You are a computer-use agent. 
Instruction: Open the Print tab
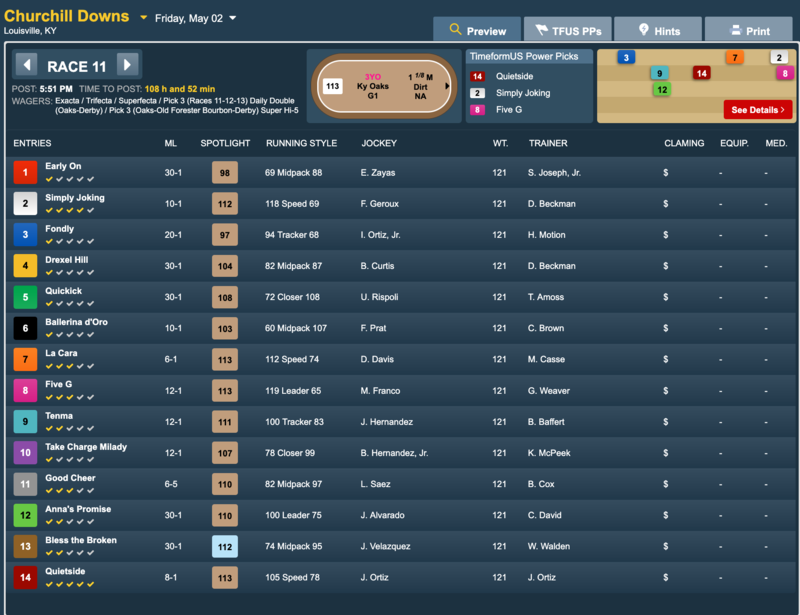pyautogui.click(x=748, y=29)
